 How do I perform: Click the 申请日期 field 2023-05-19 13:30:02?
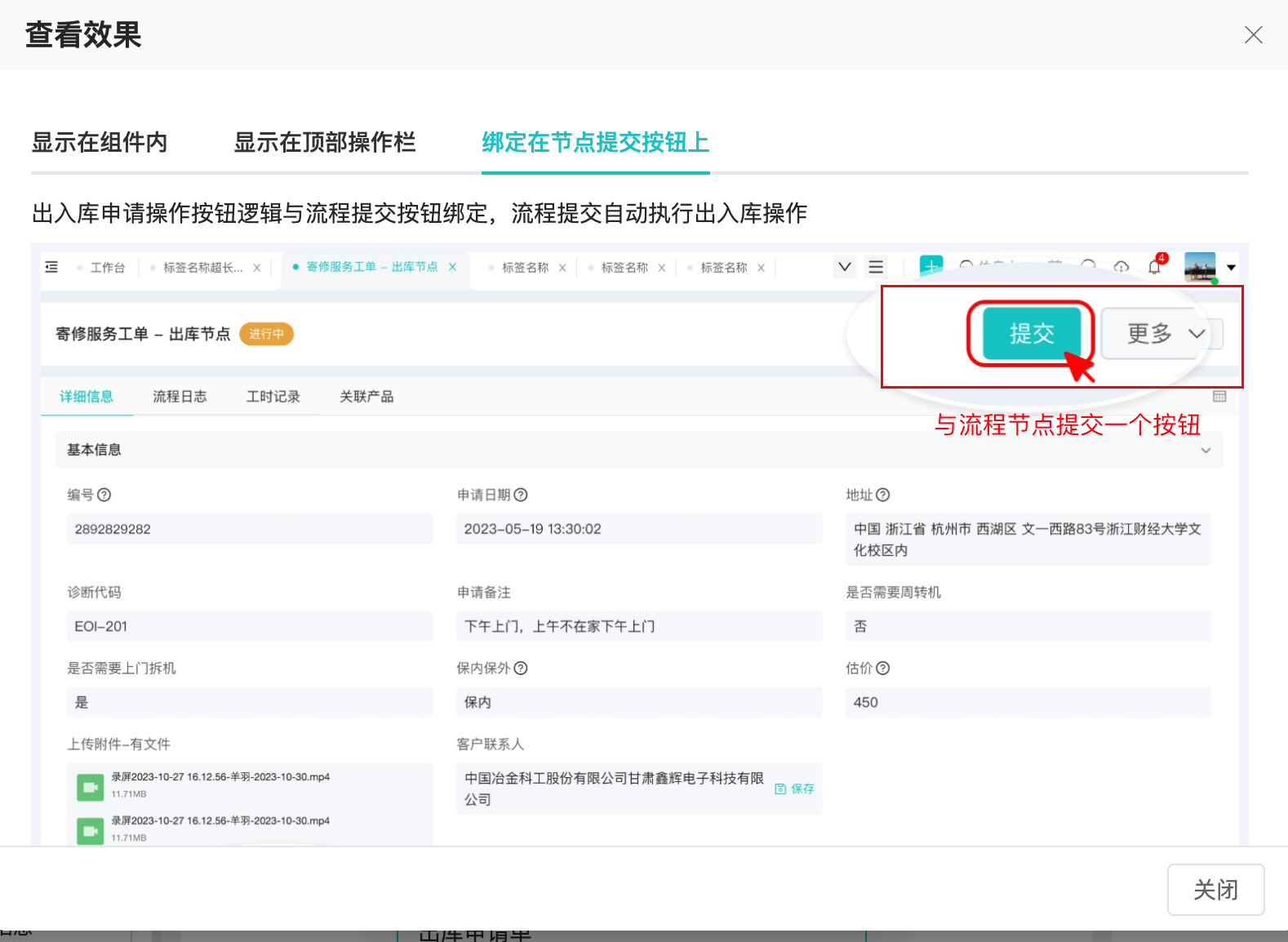(639, 529)
